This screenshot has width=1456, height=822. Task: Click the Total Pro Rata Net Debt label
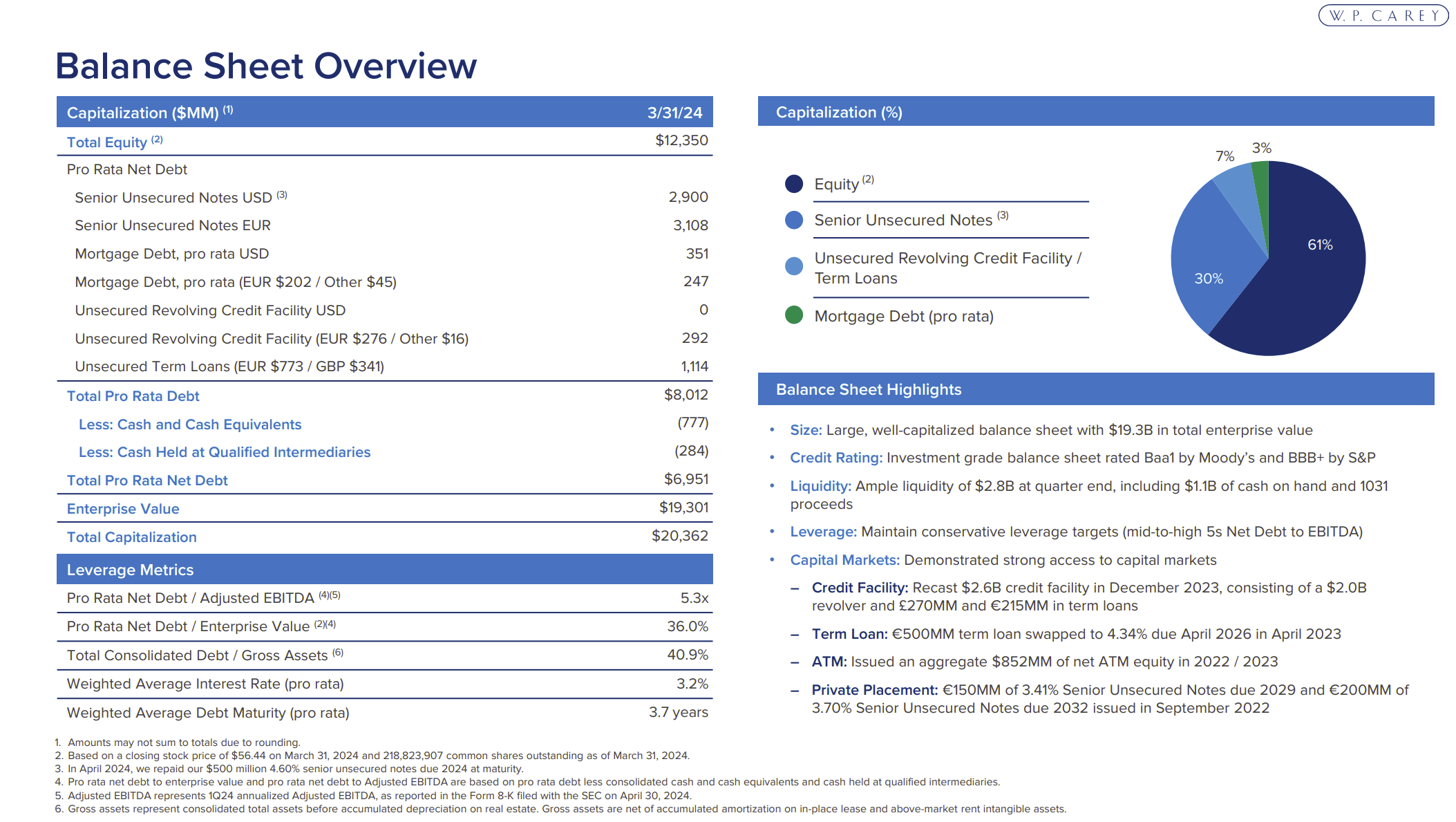coord(147,480)
